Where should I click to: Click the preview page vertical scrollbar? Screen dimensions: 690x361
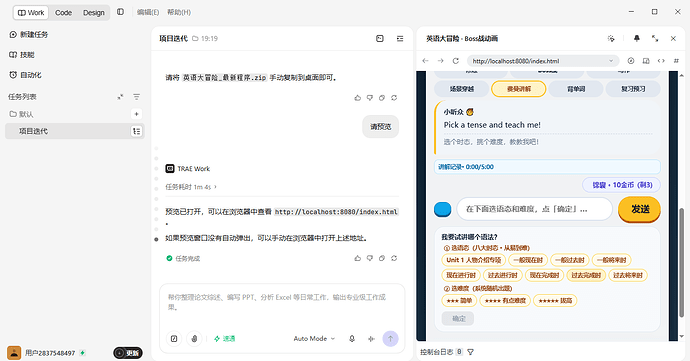tap(682, 262)
